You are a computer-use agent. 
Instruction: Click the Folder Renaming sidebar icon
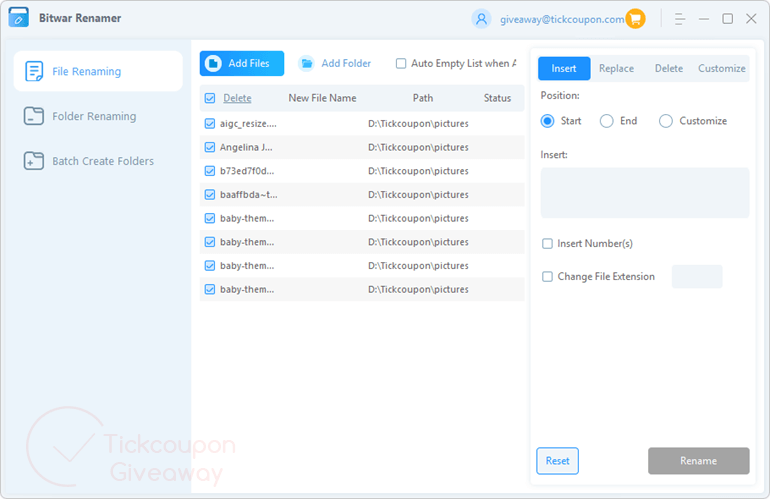coord(34,116)
